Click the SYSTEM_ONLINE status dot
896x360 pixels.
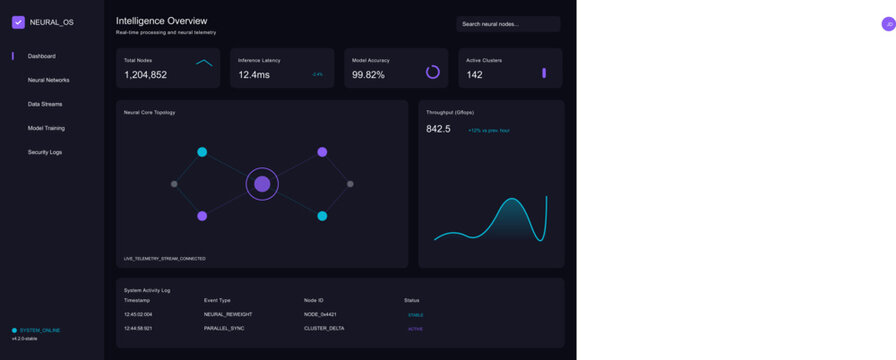14,330
